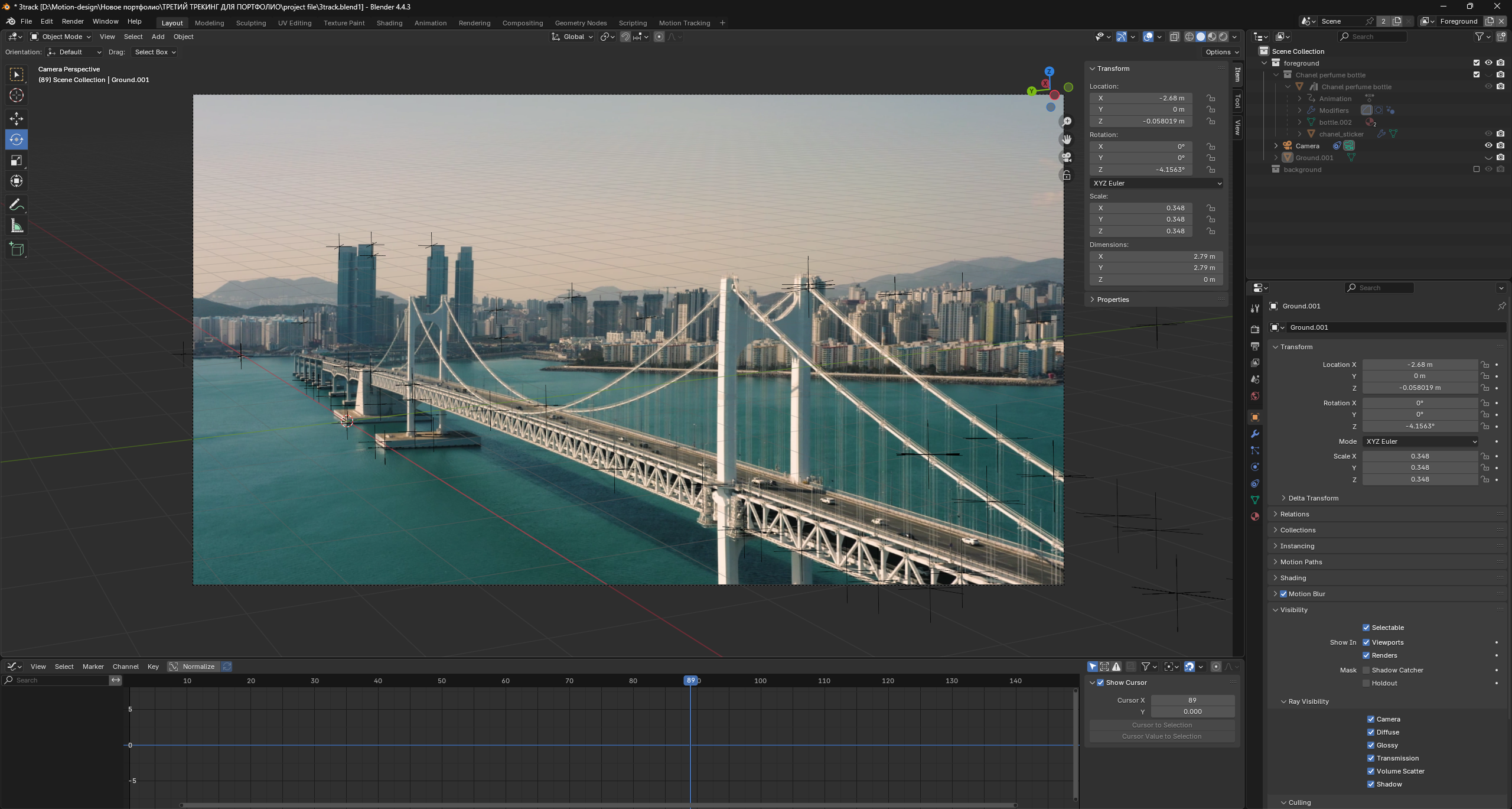1512x809 pixels.
Task: Open the Render menu
Action: click(73, 21)
